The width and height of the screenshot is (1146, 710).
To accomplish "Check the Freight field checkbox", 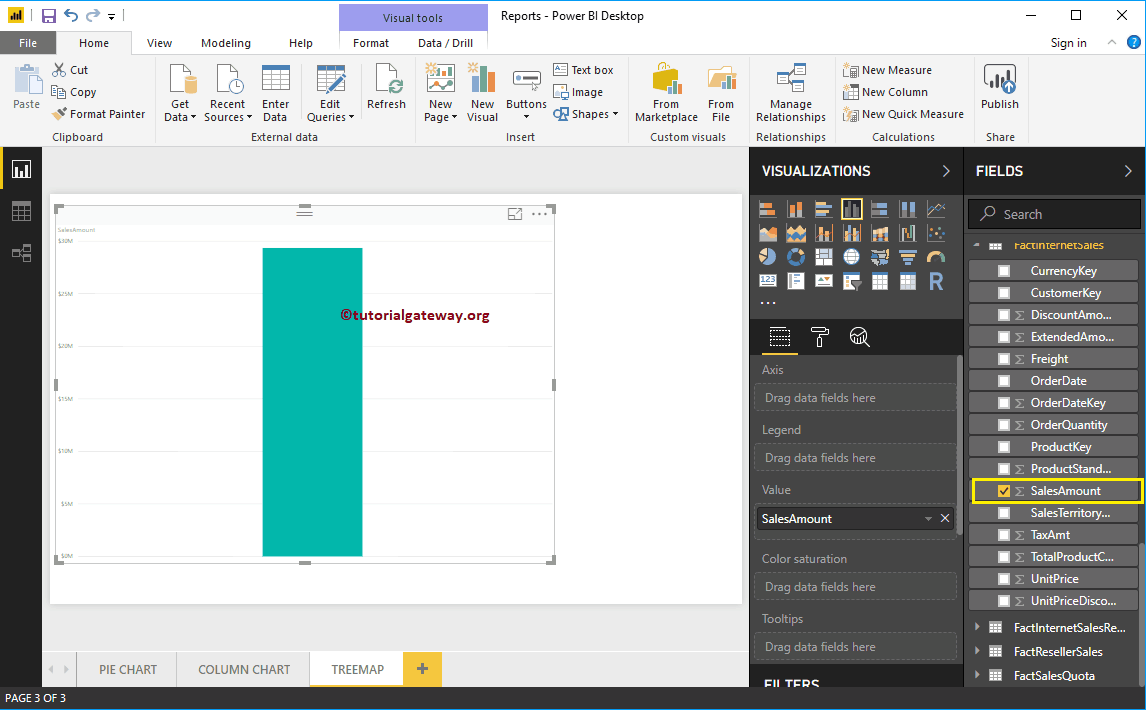I will (x=1004, y=359).
